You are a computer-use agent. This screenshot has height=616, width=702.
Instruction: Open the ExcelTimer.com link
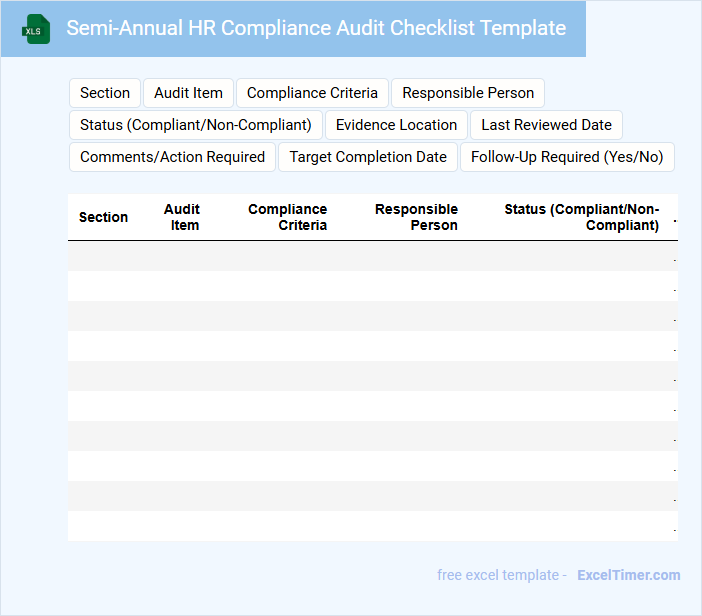coord(628,575)
